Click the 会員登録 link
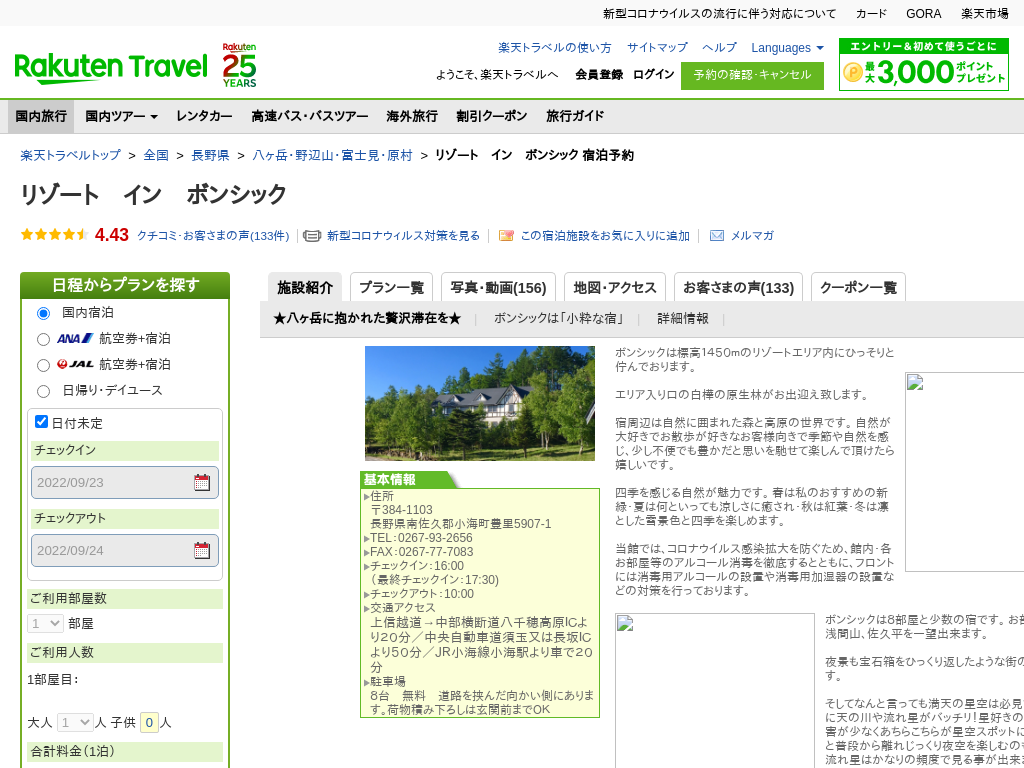The image size is (1024, 768). pyautogui.click(x=599, y=74)
